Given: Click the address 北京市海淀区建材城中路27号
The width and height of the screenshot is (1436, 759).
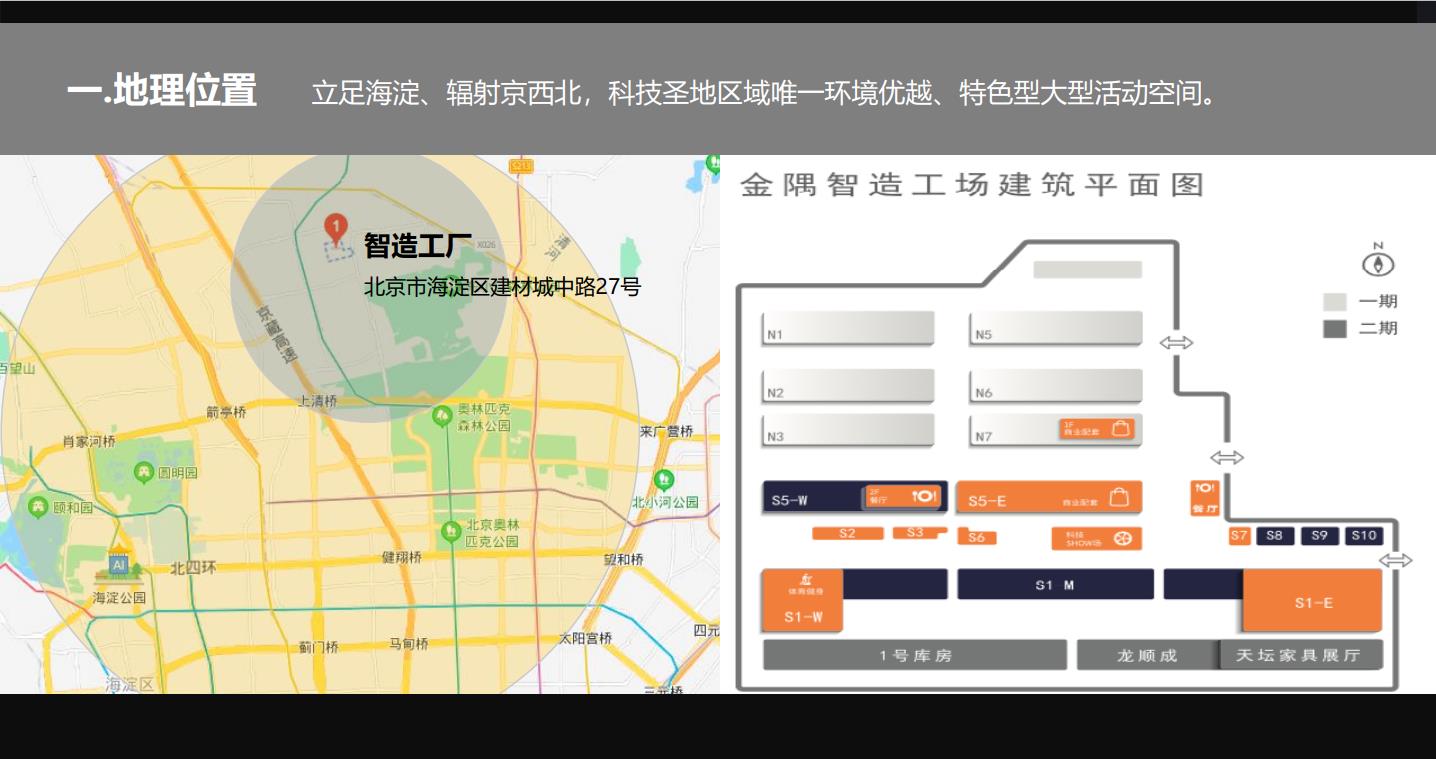Looking at the screenshot, I should (502, 287).
